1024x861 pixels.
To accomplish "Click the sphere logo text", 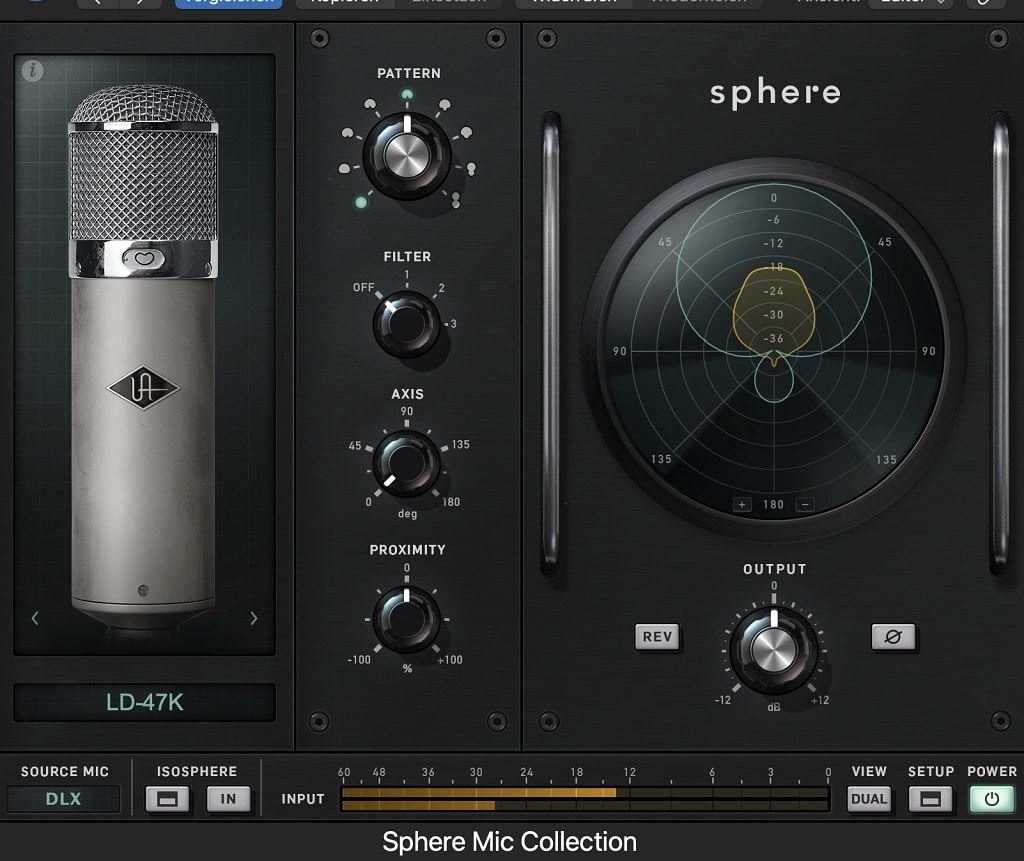I will click(775, 93).
